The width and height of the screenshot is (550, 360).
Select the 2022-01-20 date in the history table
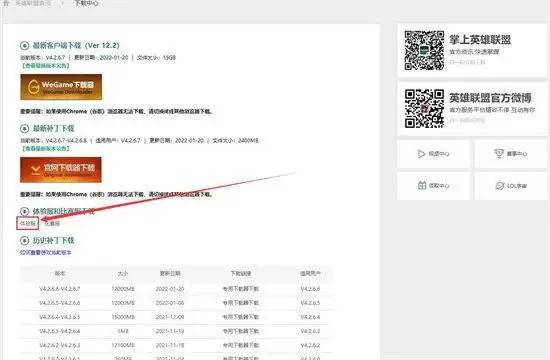(x=170, y=289)
